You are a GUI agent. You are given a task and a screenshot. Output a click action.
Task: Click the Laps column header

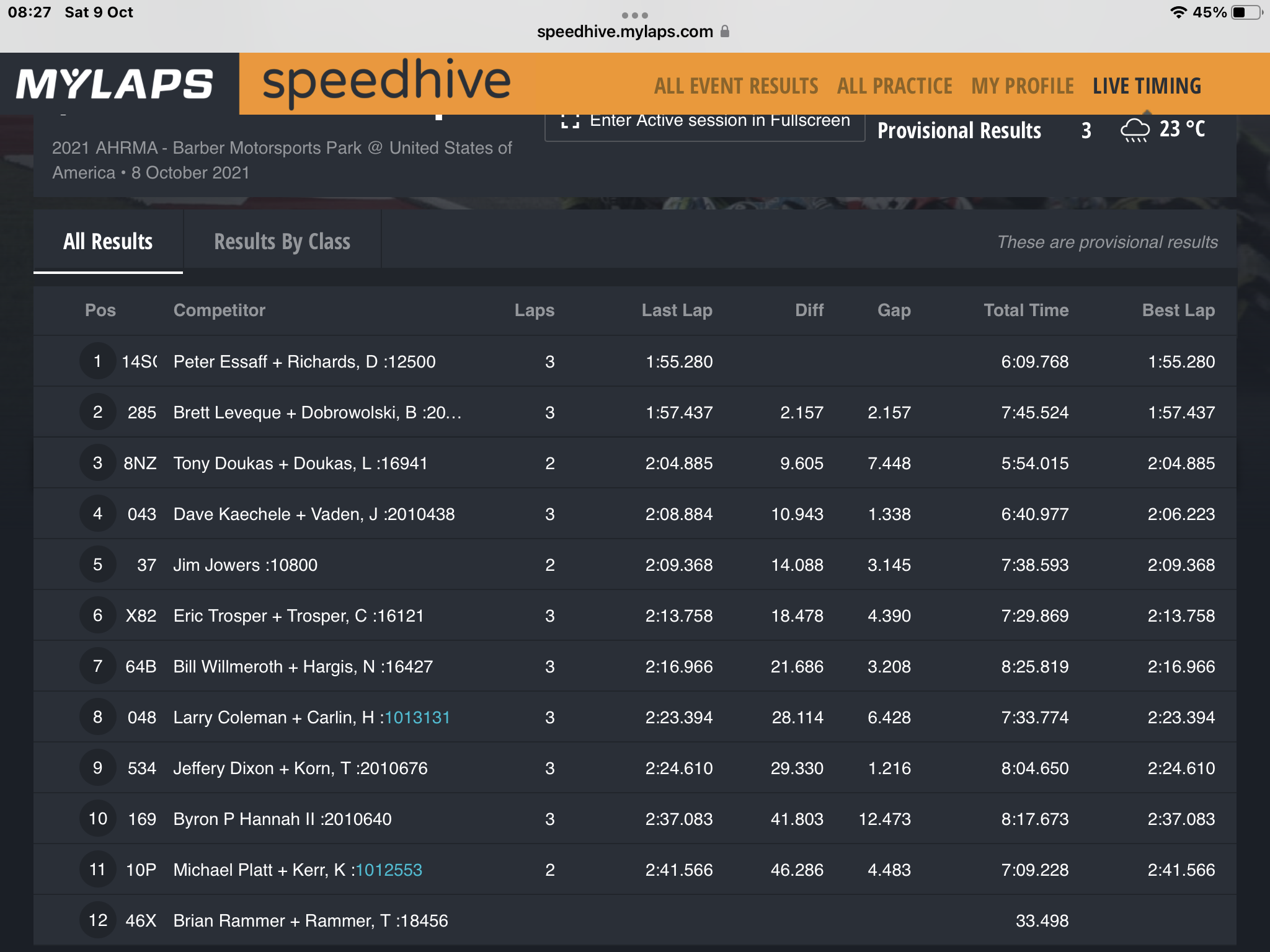pos(535,311)
